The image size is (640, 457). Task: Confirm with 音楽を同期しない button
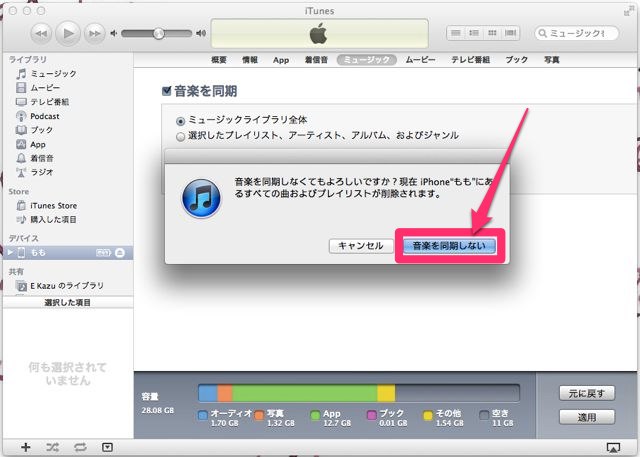pyautogui.click(x=449, y=246)
